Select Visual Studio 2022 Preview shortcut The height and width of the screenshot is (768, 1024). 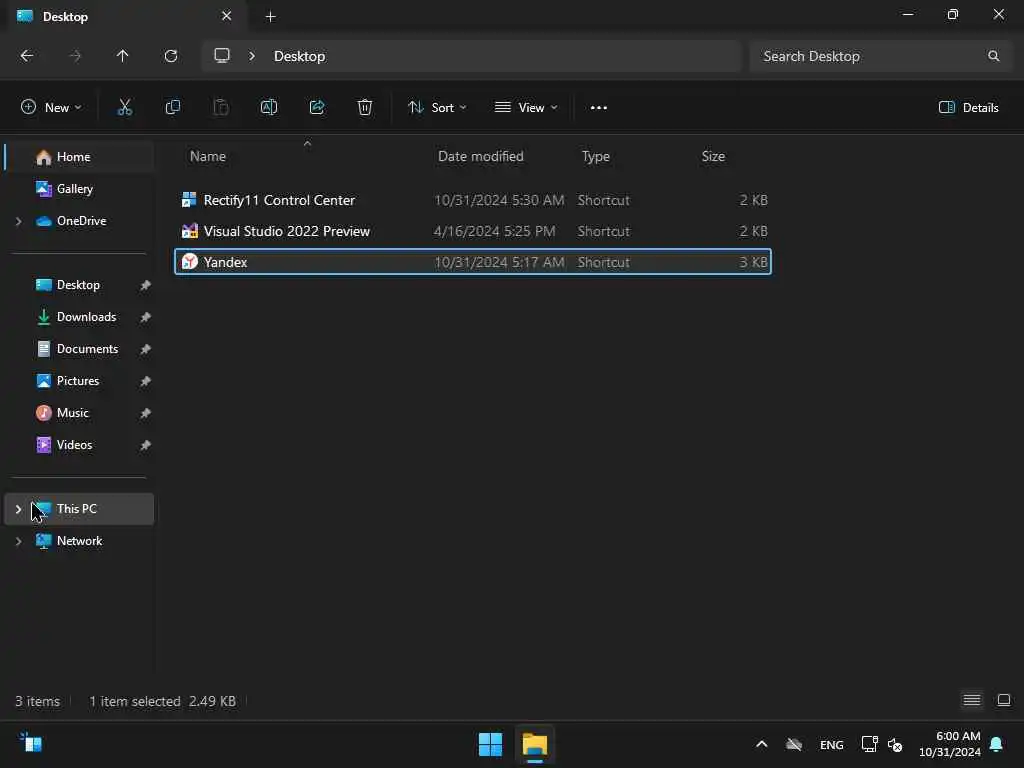click(x=473, y=231)
